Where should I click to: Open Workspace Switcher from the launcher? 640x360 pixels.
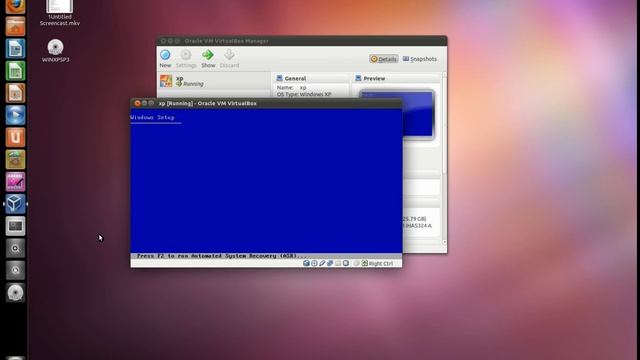click(16, 226)
